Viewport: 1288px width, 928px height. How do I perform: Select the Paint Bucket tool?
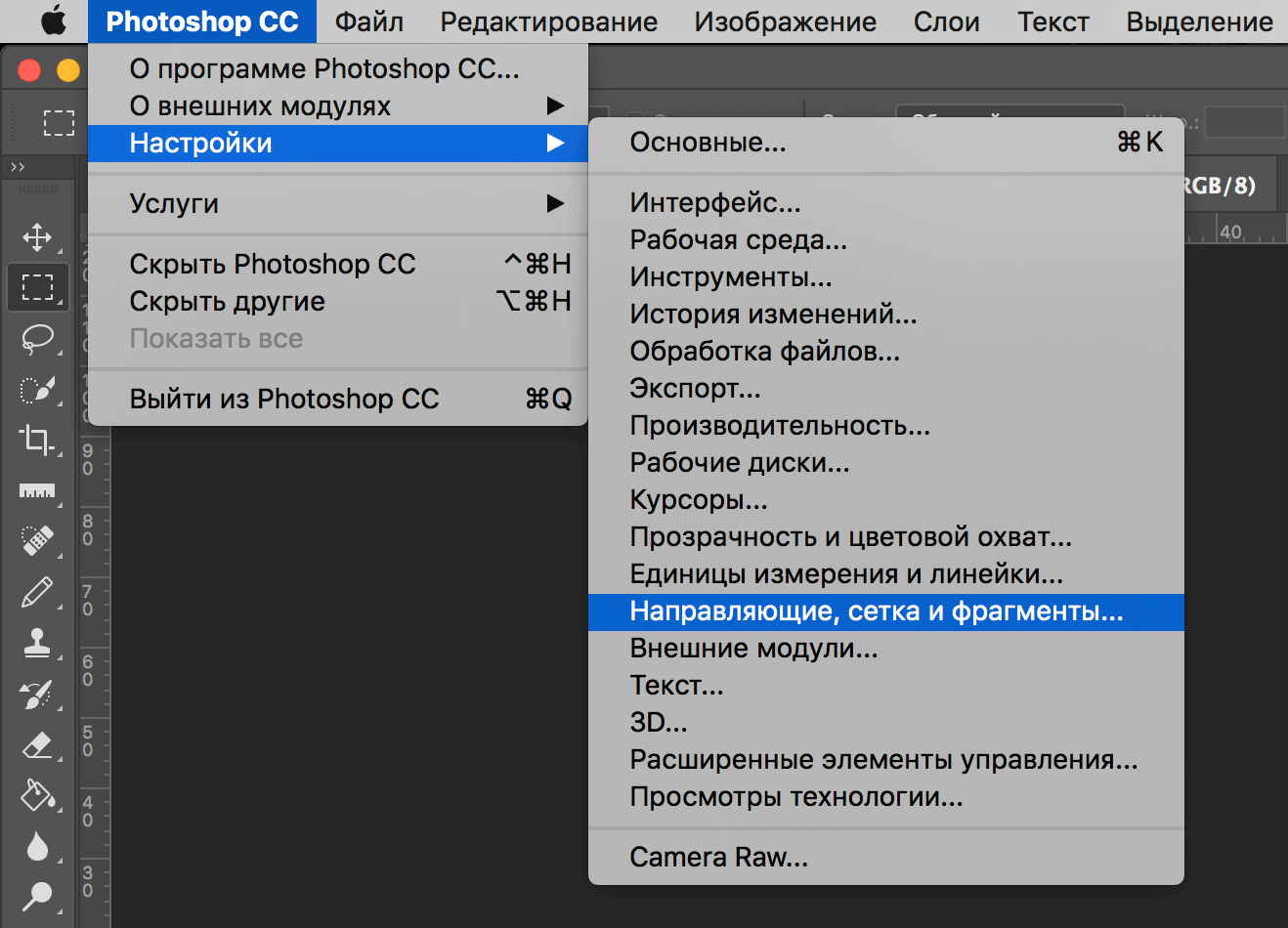(37, 795)
